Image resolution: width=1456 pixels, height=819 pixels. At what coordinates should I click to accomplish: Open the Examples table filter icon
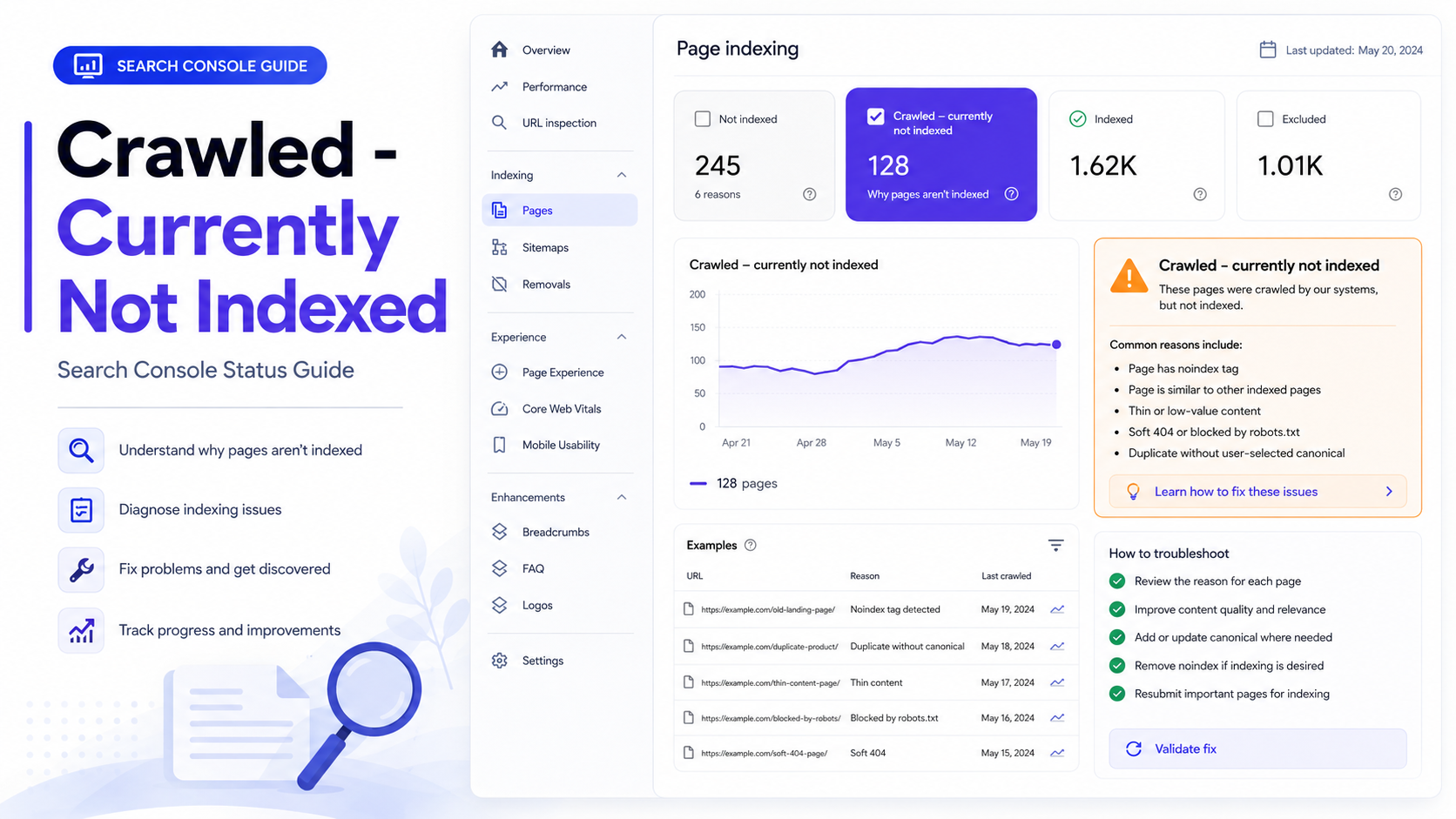(x=1055, y=546)
